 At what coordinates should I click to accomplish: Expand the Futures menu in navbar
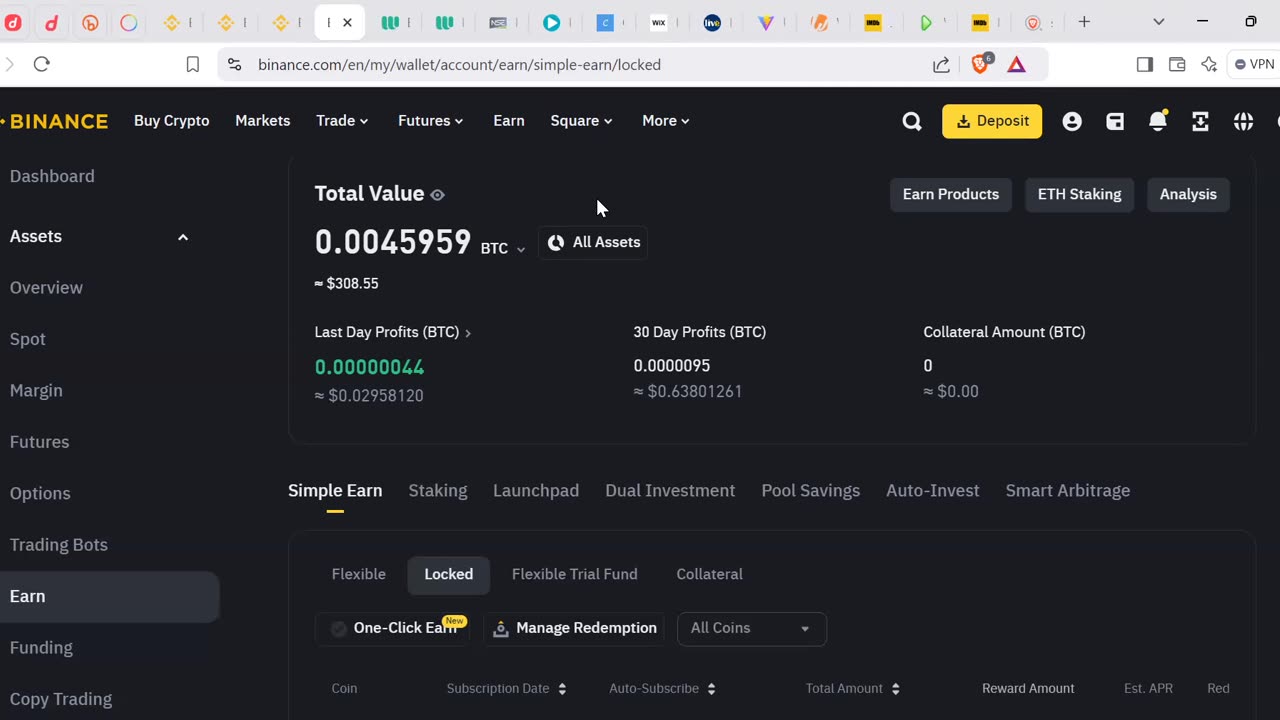coord(431,121)
